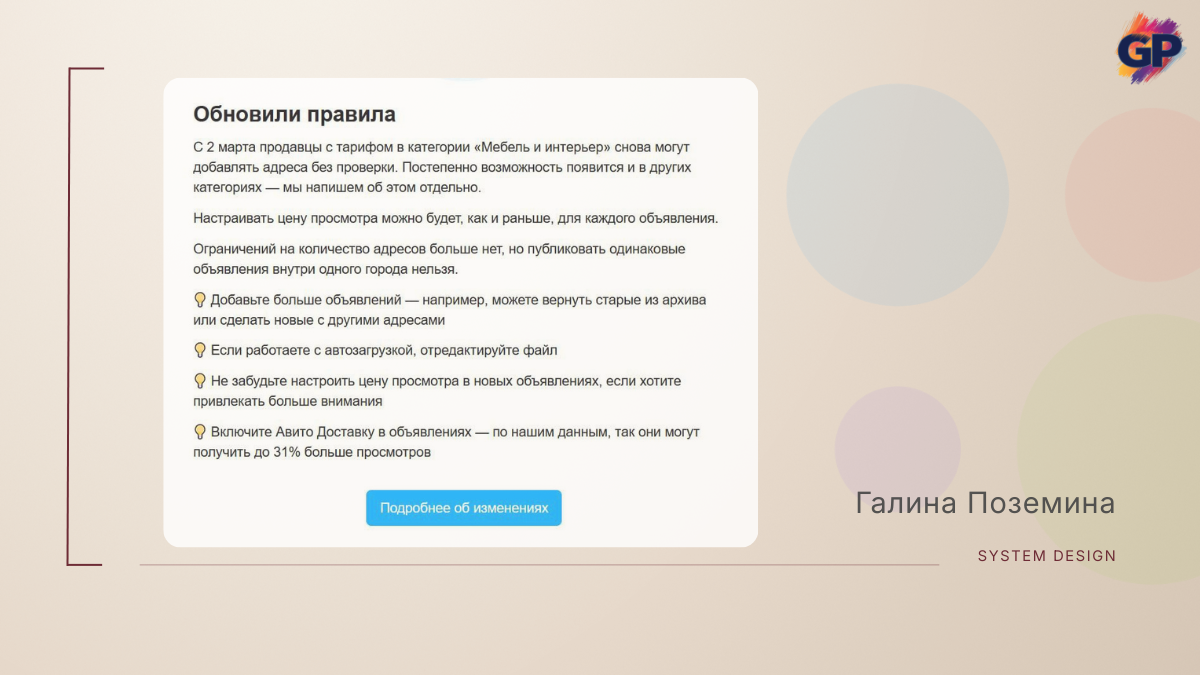Click the text "Галина Поземина"
Image resolution: width=1200 pixels, height=675 pixels.
pos(985,503)
